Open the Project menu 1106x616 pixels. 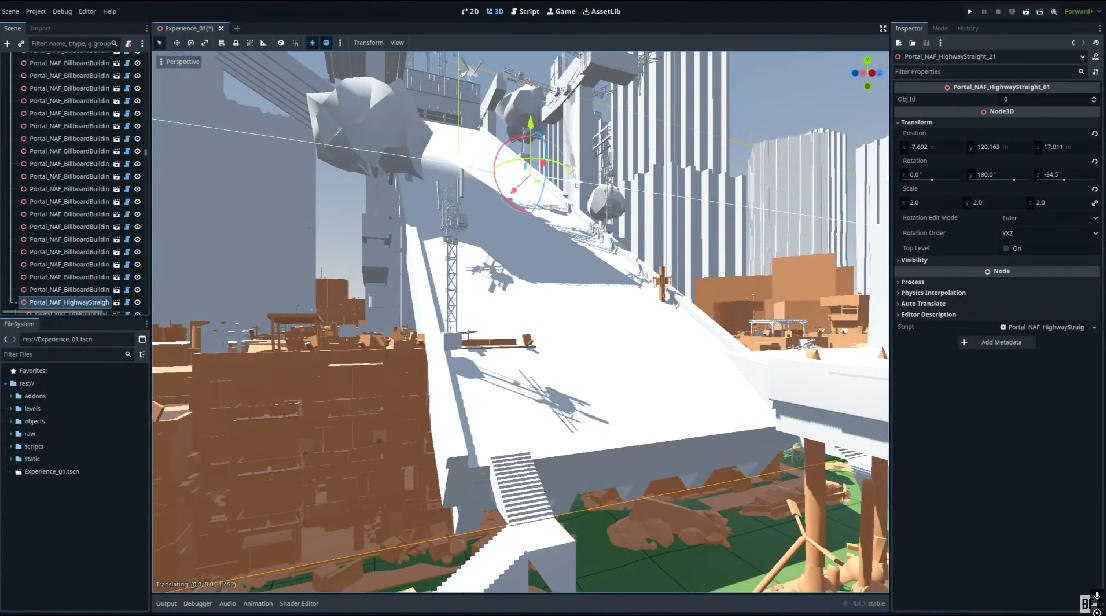(36, 11)
